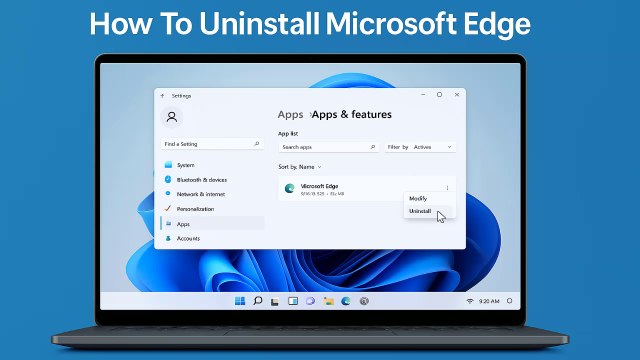640x360 pixels.
Task: Select Apps in the sidebar
Action: [x=213, y=224]
